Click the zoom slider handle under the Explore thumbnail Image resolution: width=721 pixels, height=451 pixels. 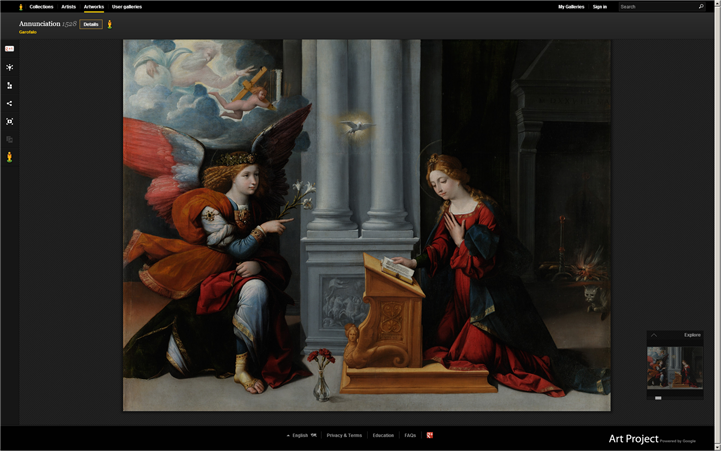coord(658,398)
